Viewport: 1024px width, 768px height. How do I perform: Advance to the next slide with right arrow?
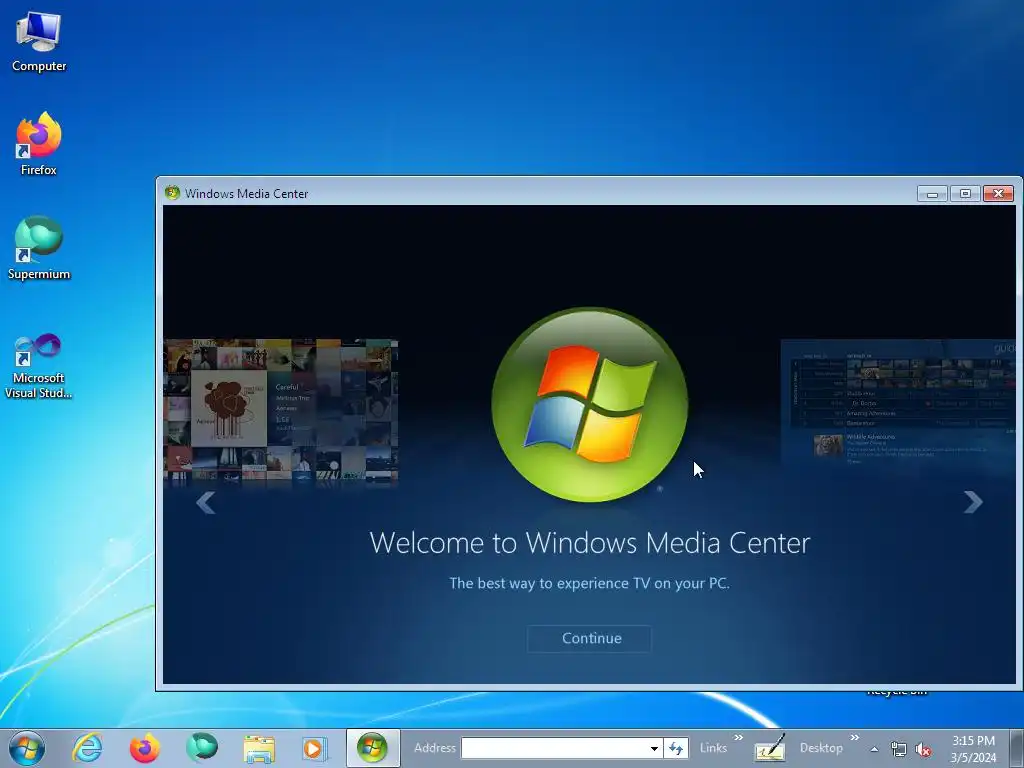point(973,502)
